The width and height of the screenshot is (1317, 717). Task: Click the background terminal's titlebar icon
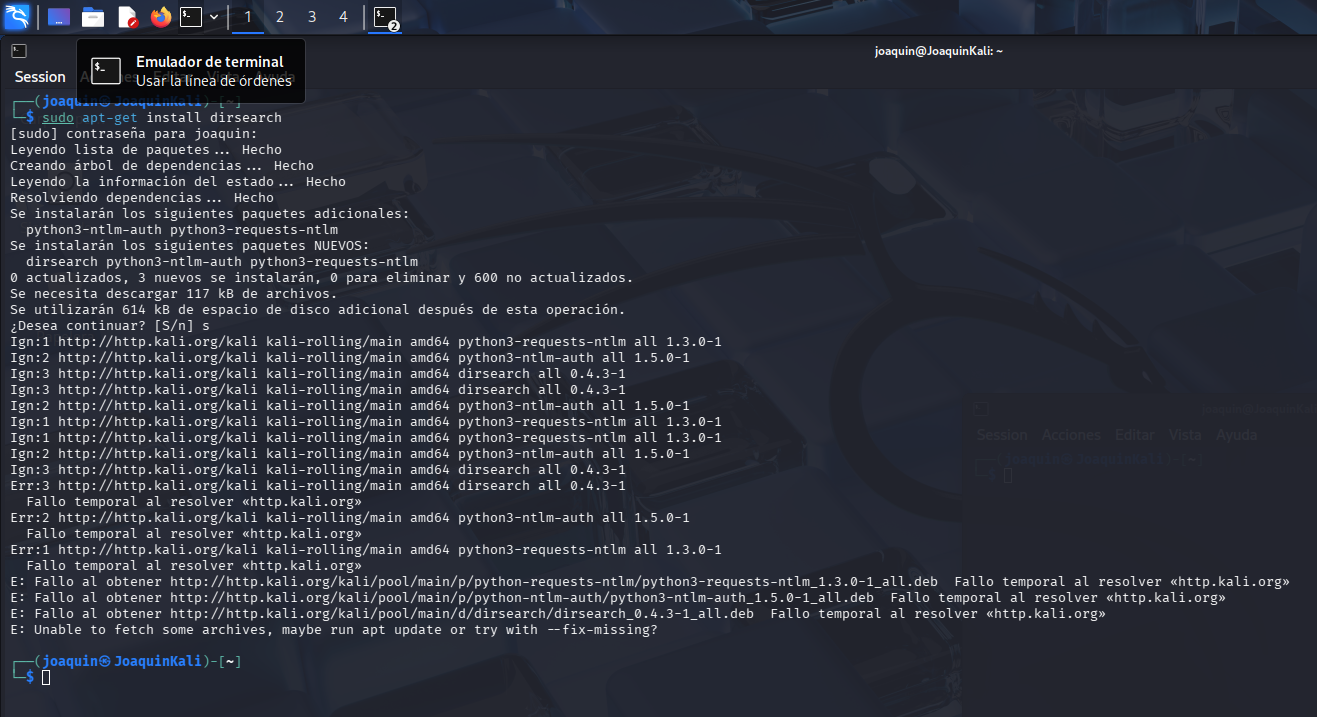point(981,408)
